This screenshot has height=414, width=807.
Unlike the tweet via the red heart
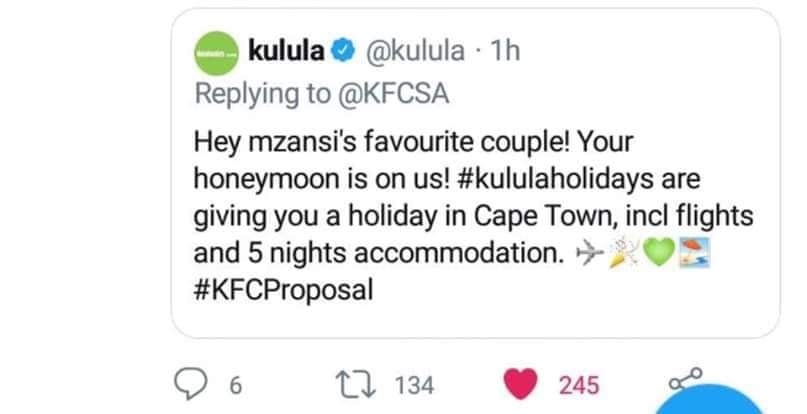point(525,385)
